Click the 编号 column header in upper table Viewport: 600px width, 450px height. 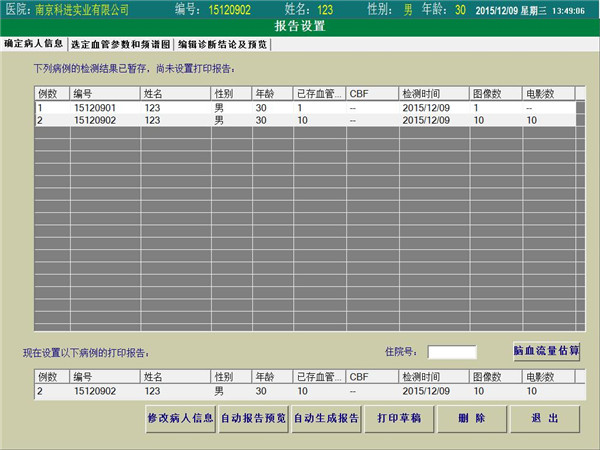point(104,94)
